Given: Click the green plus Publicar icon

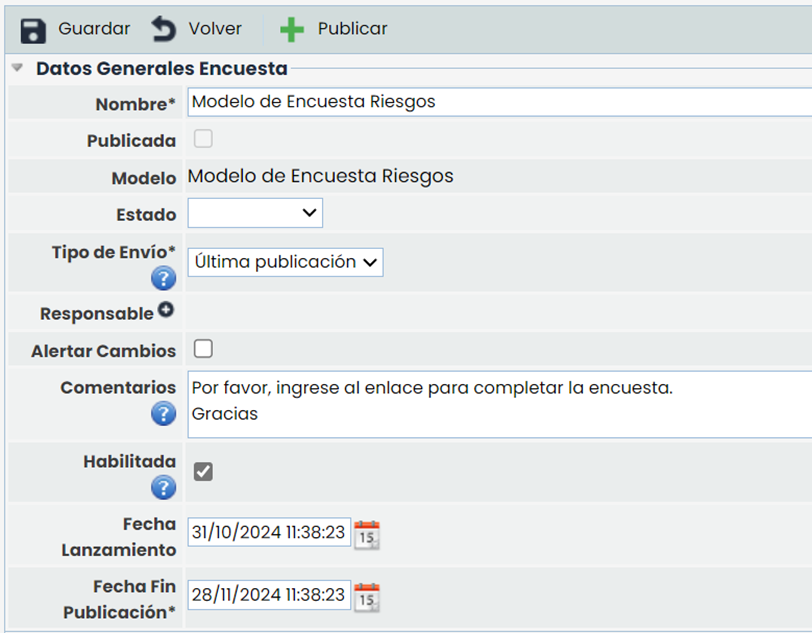Looking at the screenshot, I should 290,28.
